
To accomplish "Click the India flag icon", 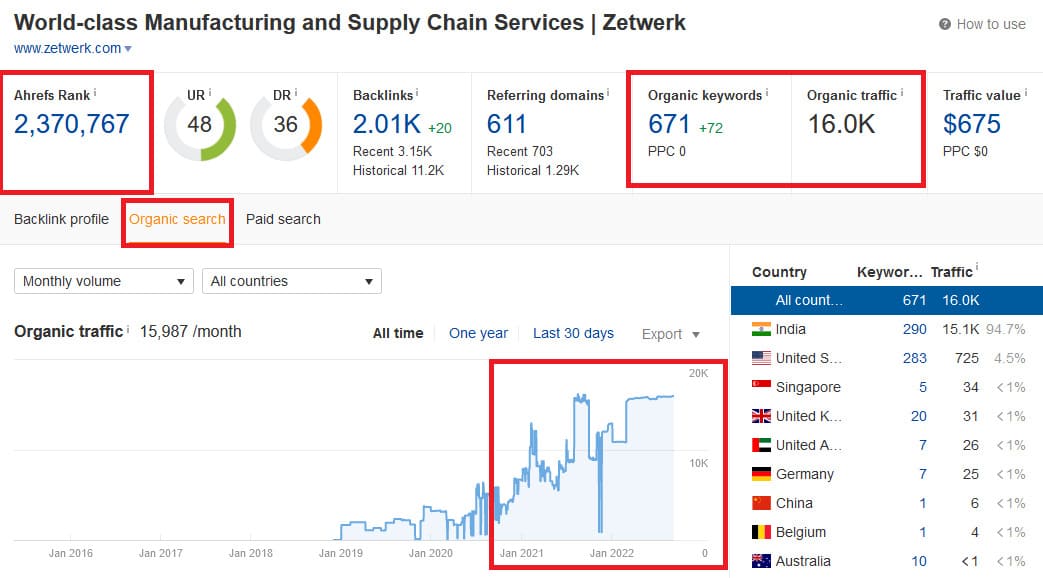I will coord(761,329).
